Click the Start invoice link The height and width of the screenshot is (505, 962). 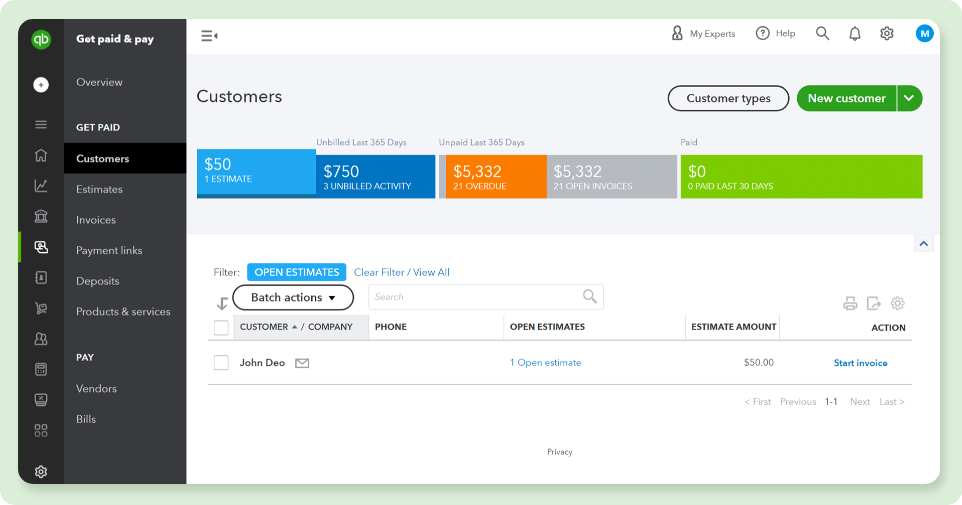click(x=860, y=363)
